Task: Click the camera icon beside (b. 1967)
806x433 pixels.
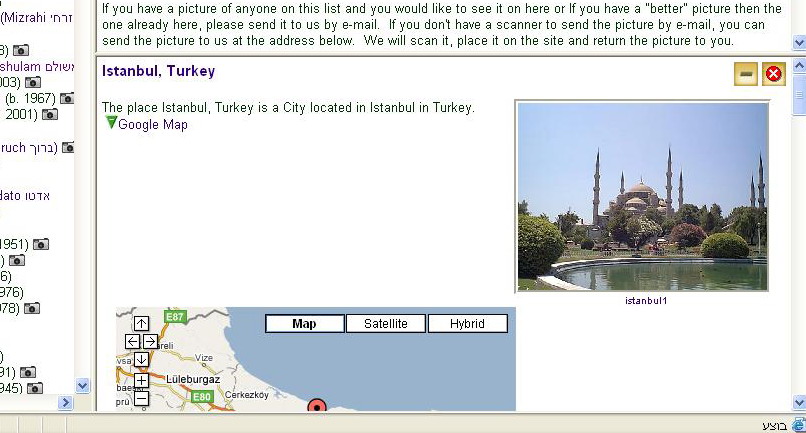Action: tap(67, 98)
